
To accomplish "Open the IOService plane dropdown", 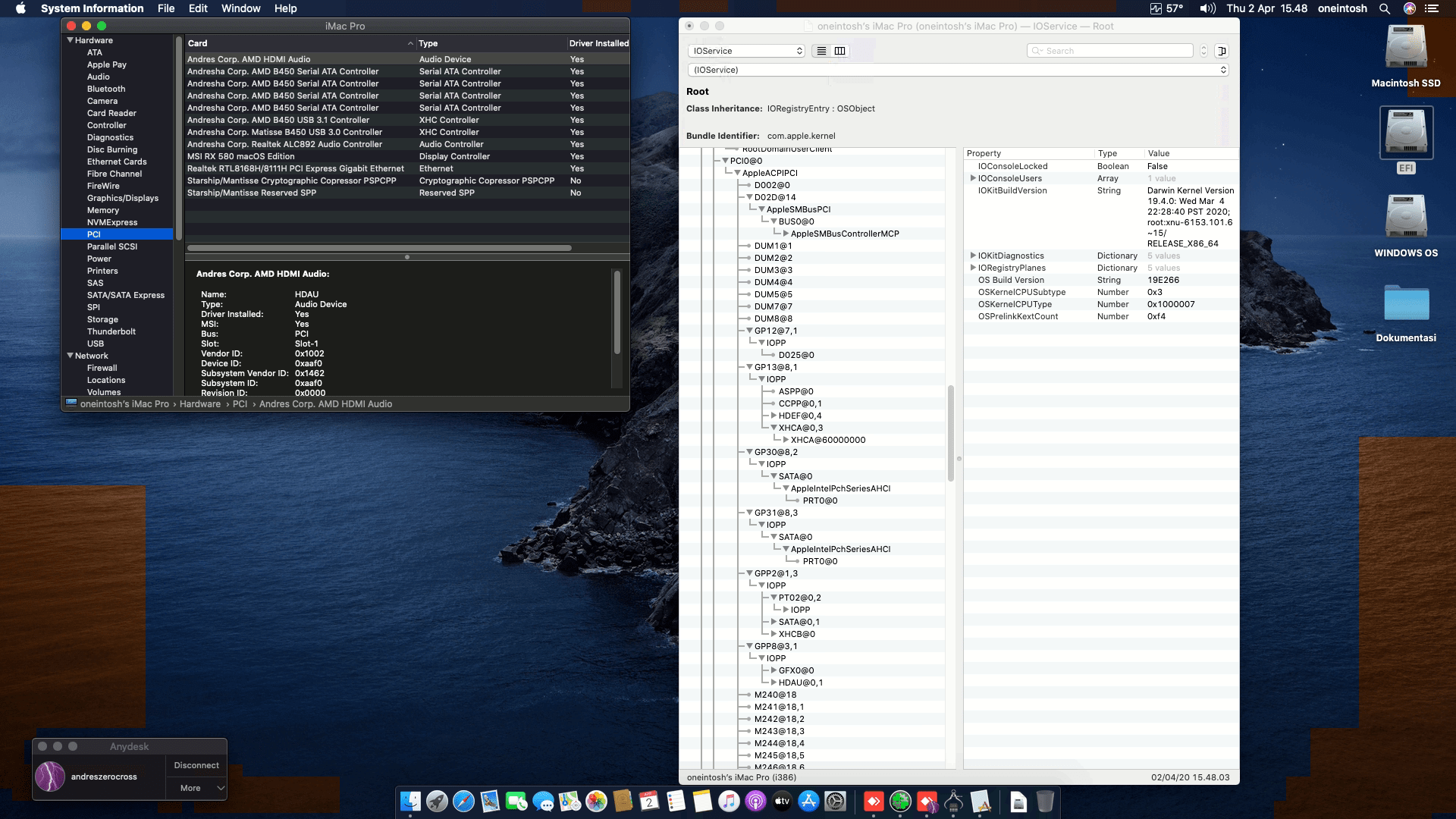I will pyautogui.click(x=746, y=51).
